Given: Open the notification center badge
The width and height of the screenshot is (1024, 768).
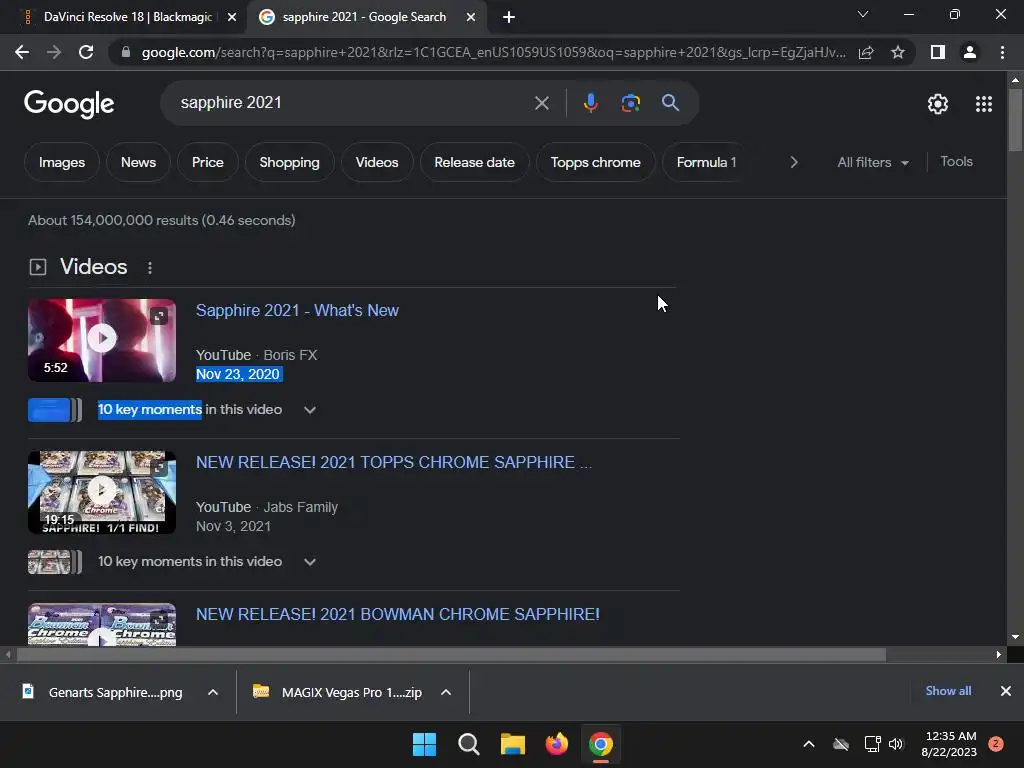Looking at the screenshot, I should pos(996,744).
